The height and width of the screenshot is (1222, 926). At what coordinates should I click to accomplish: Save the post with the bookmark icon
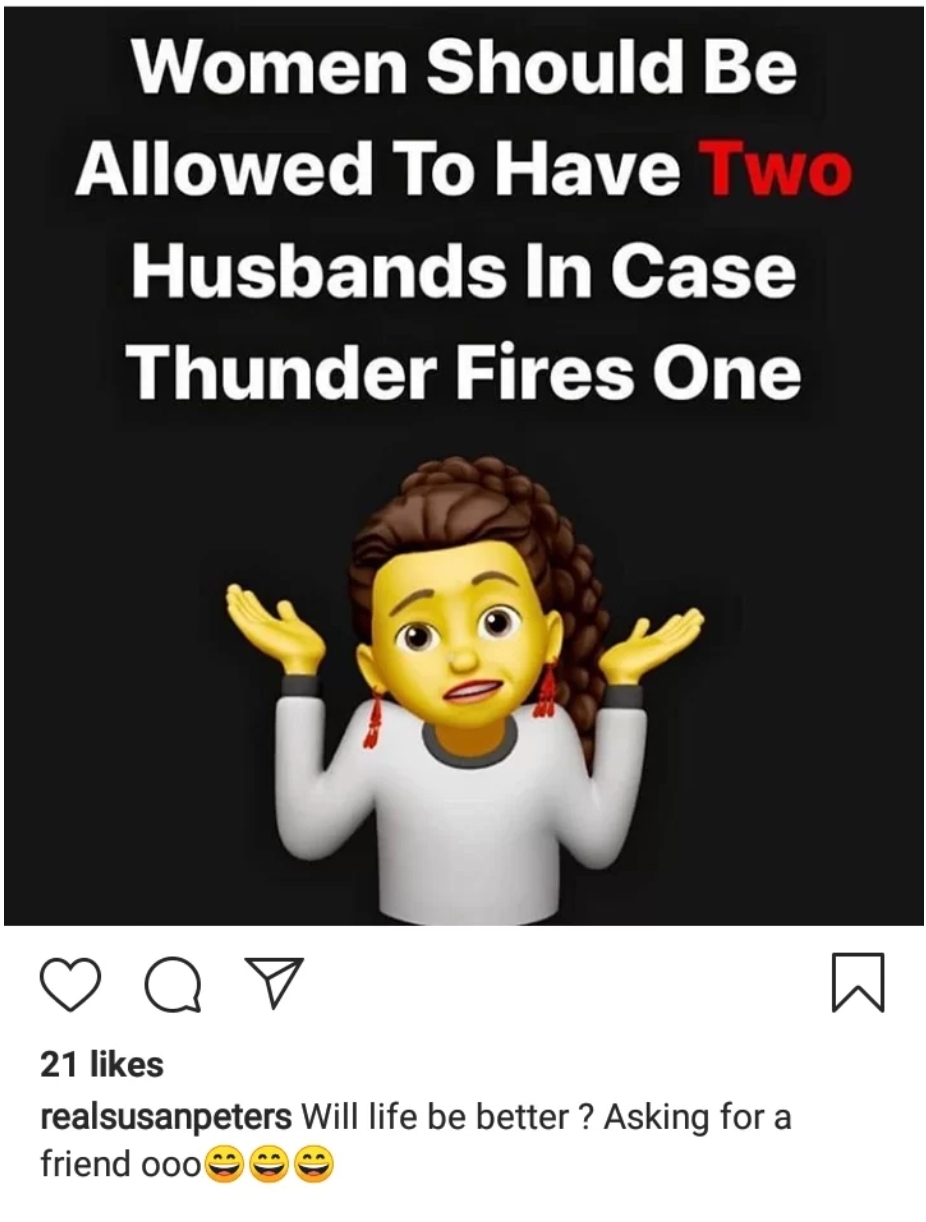pos(859,984)
